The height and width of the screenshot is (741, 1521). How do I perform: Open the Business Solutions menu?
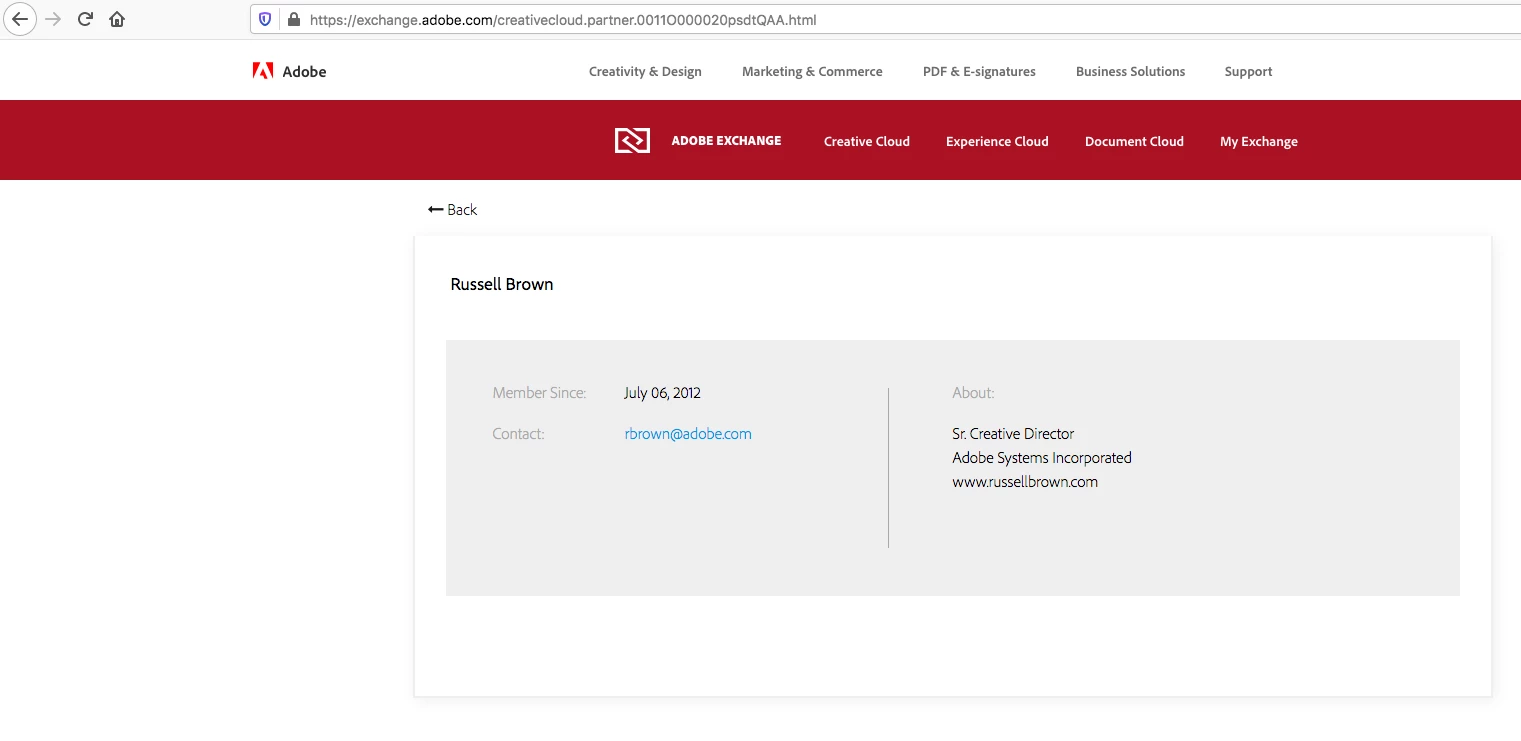(x=1130, y=72)
